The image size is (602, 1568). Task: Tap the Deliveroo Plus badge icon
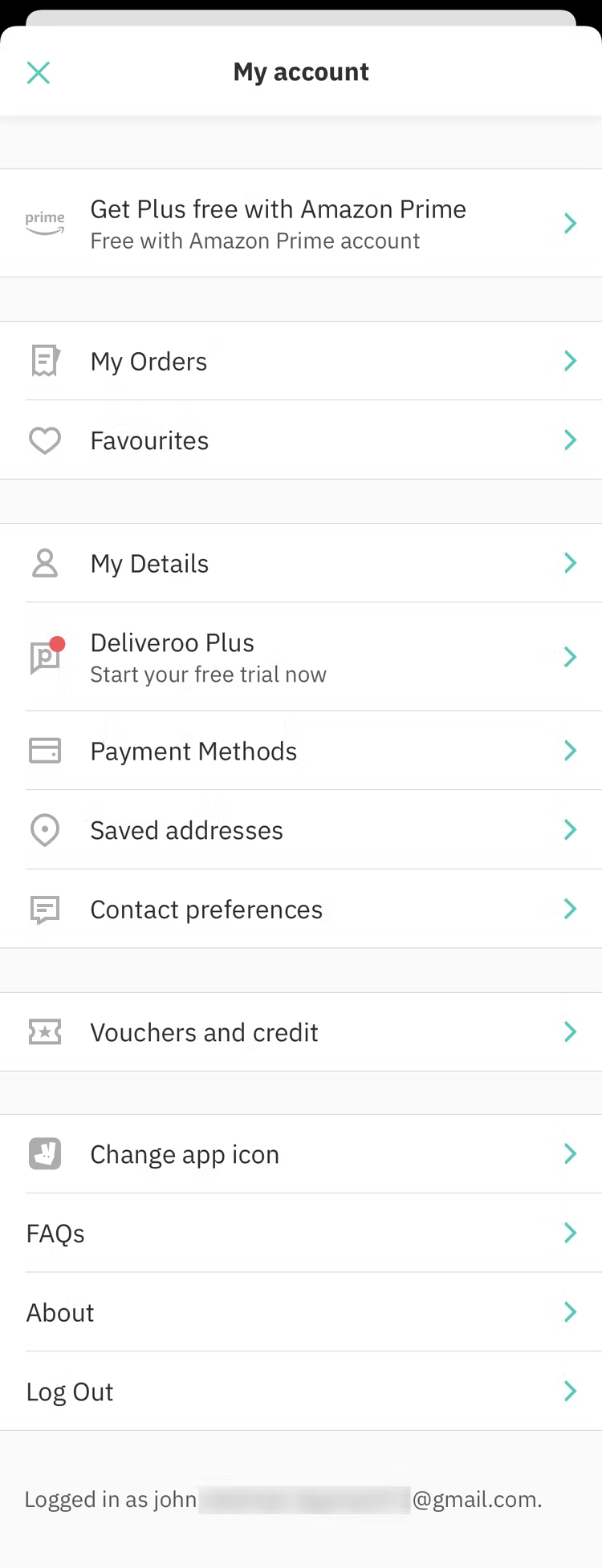(x=47, y=657)
